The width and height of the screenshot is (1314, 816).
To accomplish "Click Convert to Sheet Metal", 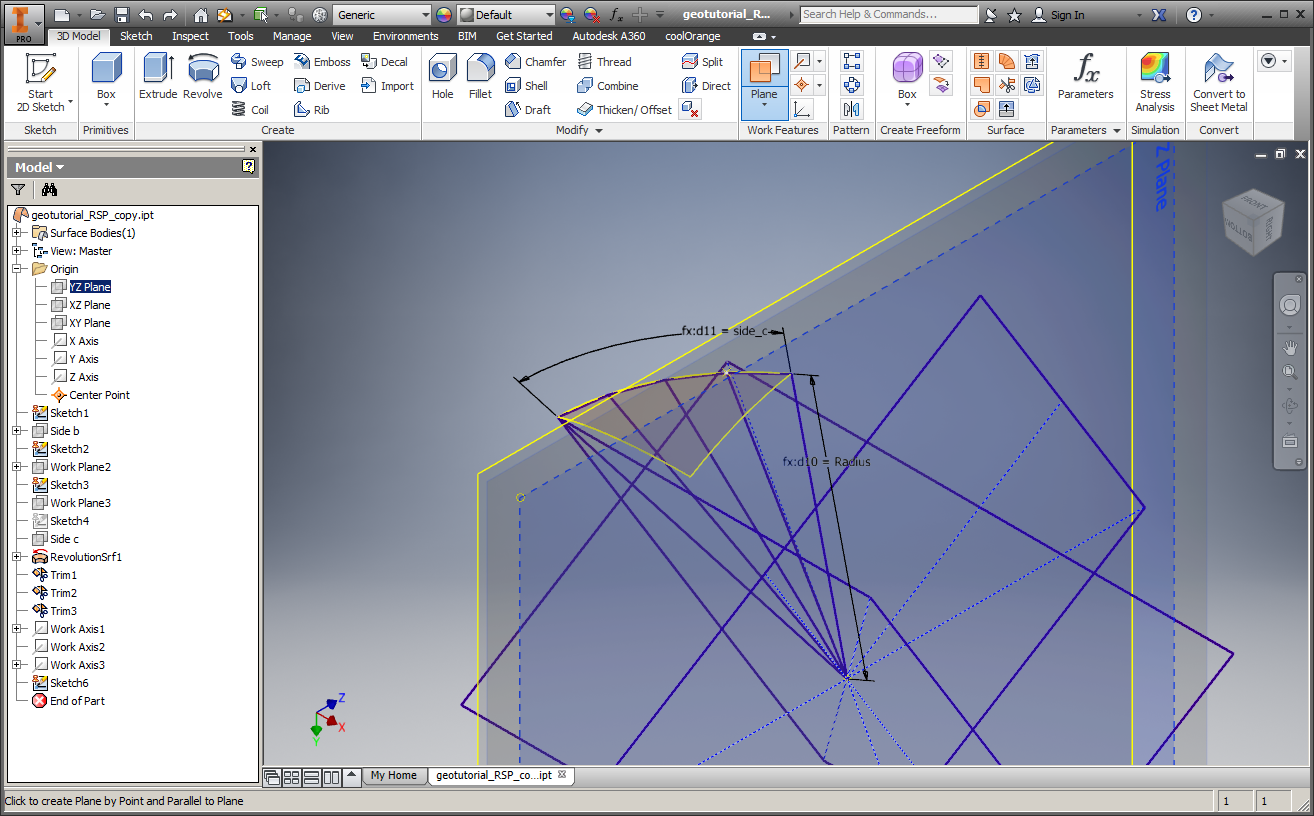I will pyautogui.click(x=1219, y=82).
